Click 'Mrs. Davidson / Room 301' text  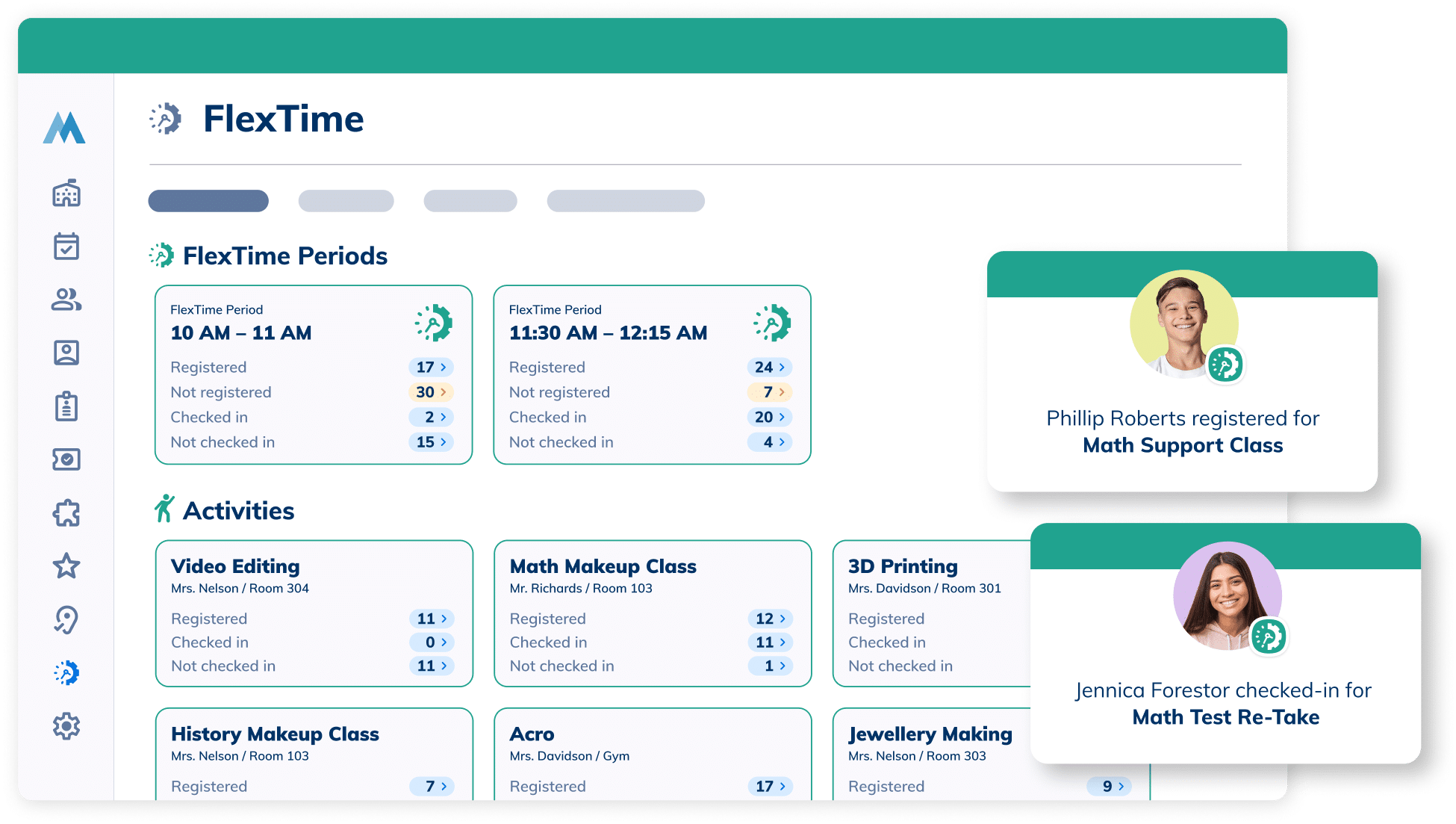924,589
